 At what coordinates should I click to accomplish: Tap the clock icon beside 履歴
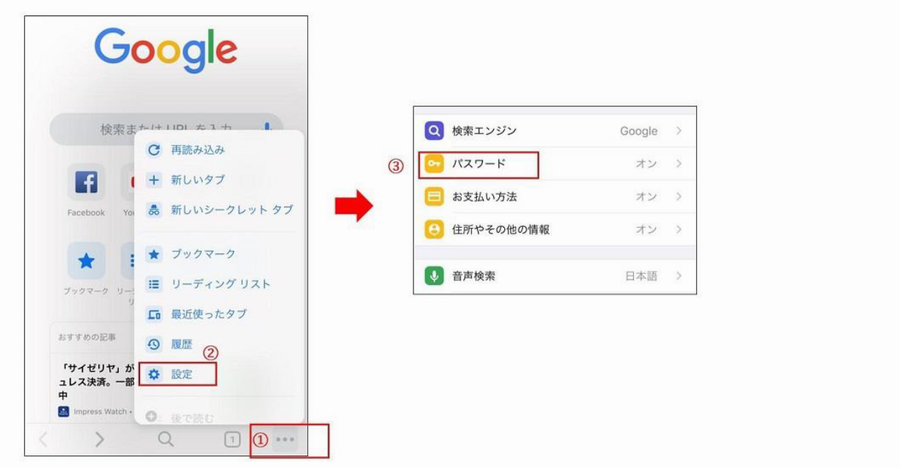[x=154, y=344]
